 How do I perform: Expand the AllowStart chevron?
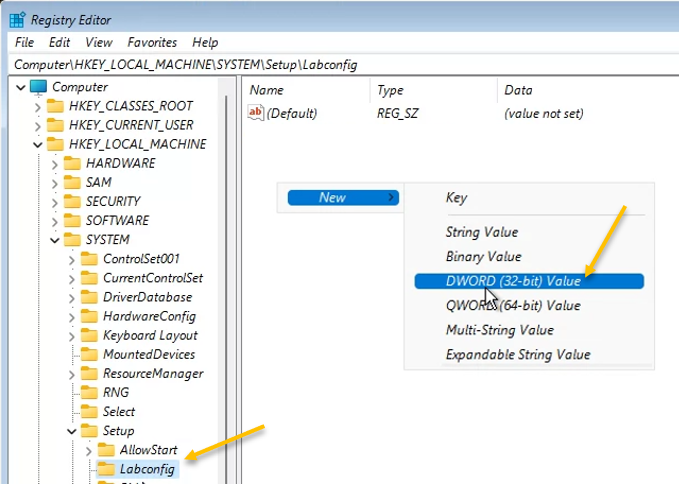88,451
